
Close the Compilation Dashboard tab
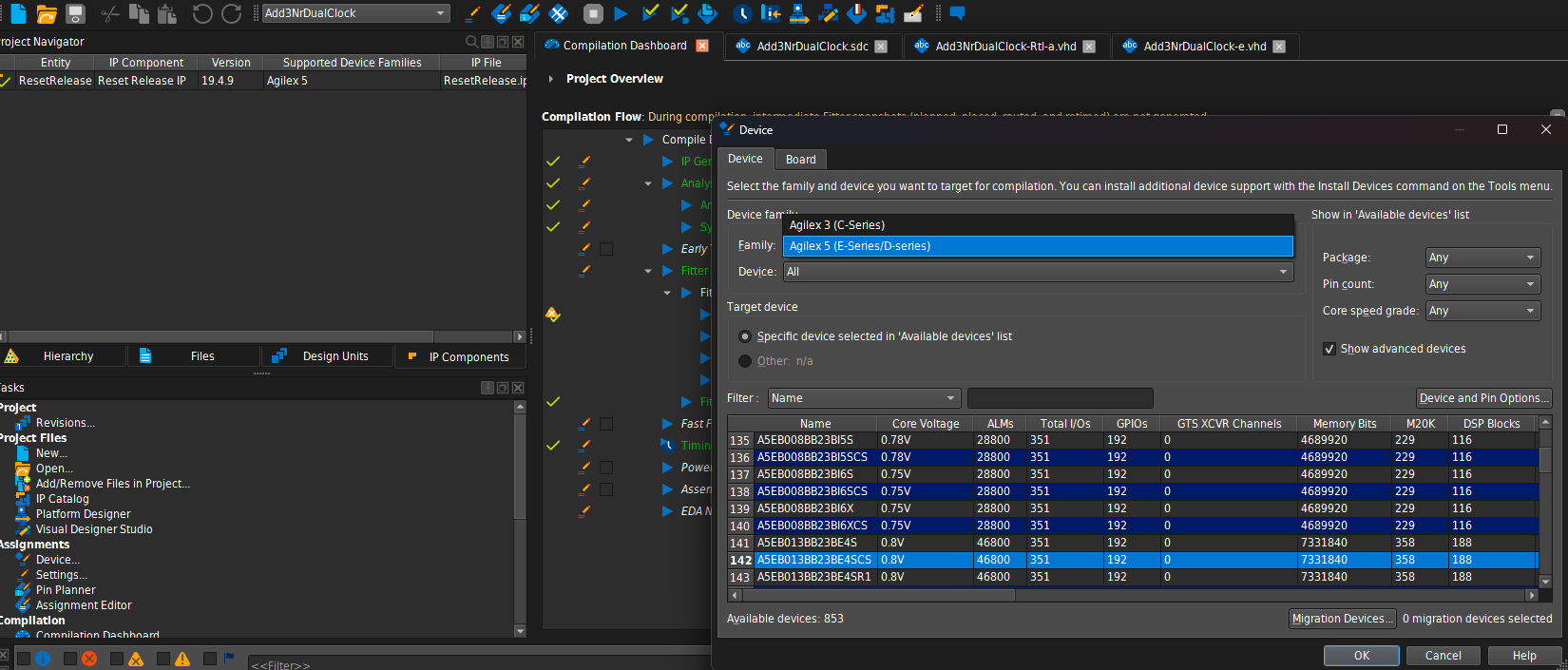702,46
